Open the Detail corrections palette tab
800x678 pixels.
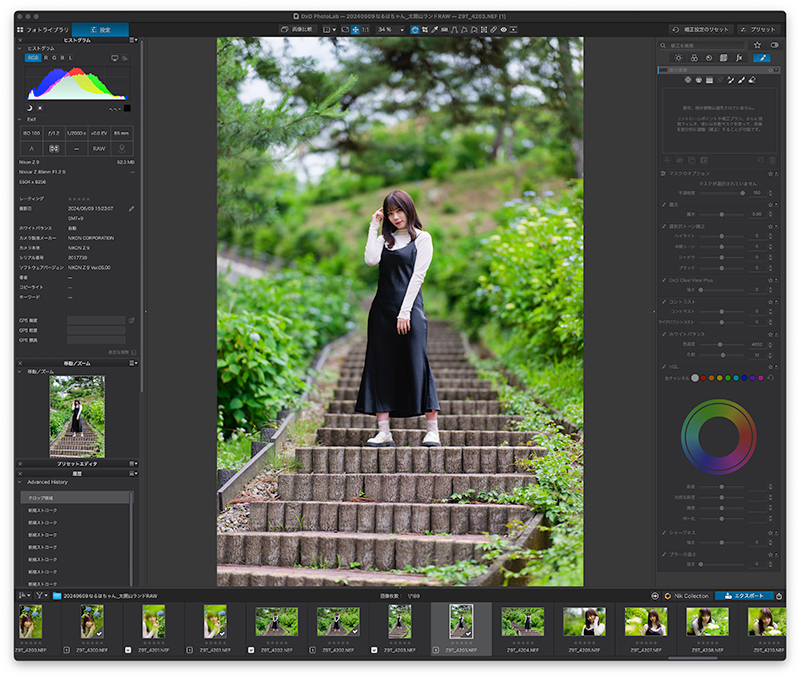[x=709, y=58]
